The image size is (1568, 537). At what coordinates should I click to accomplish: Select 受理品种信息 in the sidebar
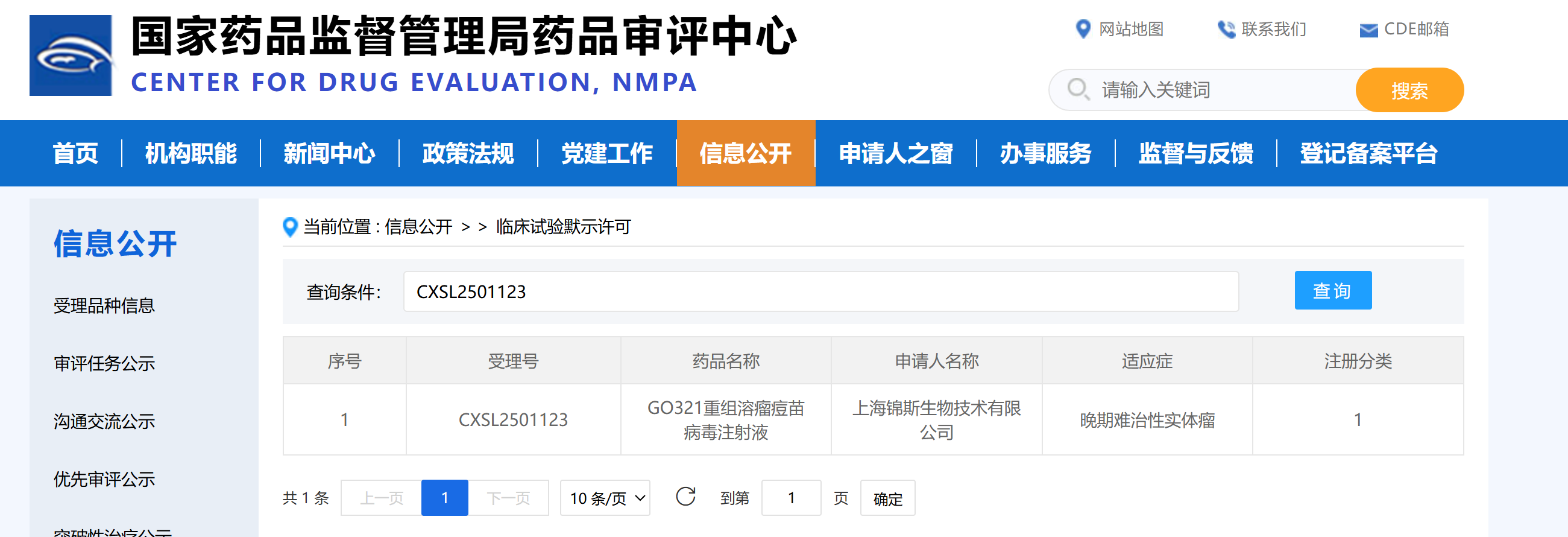(x=104, y=305)
